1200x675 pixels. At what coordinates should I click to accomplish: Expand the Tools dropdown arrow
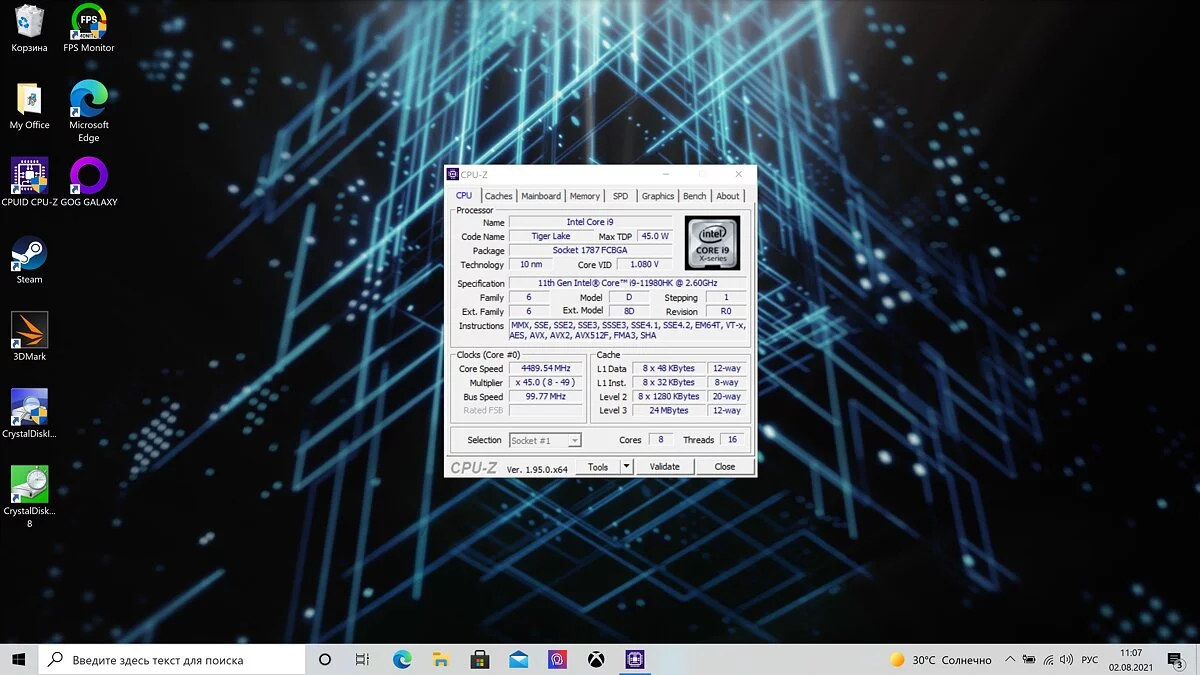click(627, 467)
